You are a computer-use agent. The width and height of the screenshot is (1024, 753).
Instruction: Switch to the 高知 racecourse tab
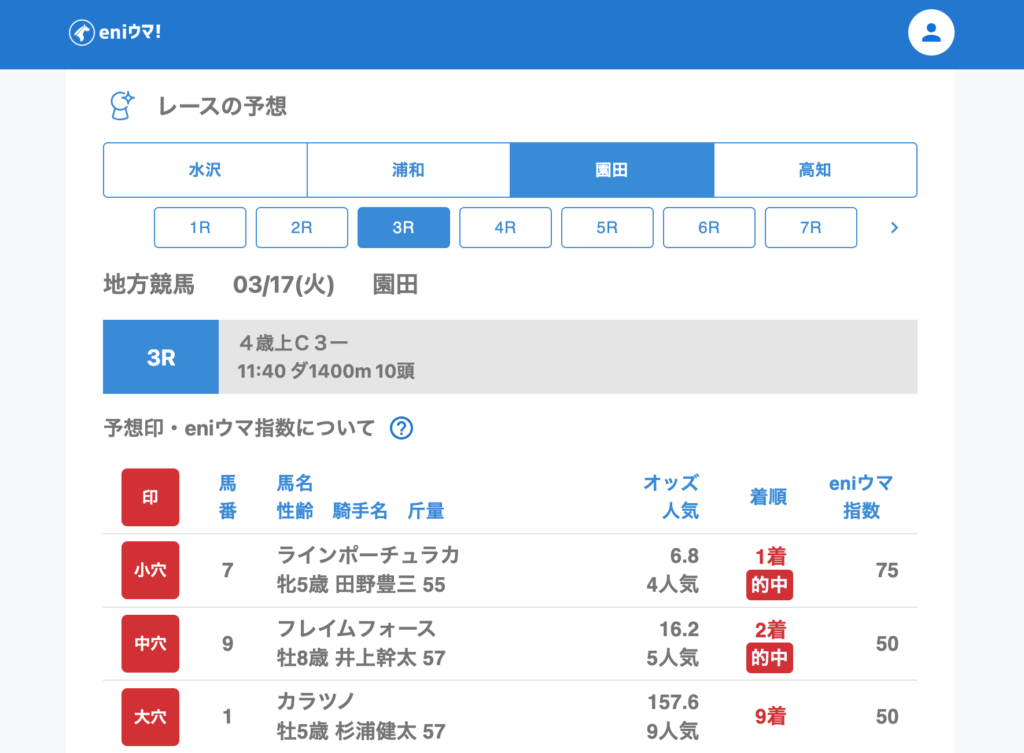[x=815, y=170]
